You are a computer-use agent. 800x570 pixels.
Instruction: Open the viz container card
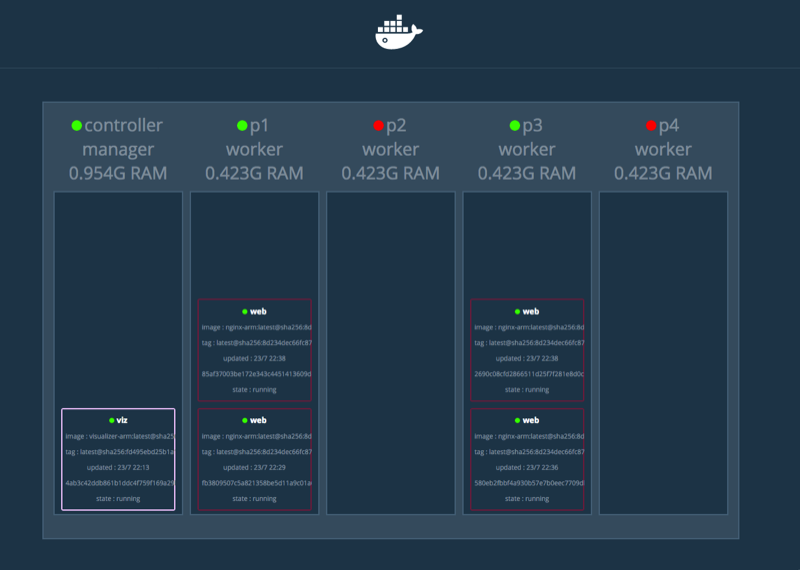[x=118, y=459]
